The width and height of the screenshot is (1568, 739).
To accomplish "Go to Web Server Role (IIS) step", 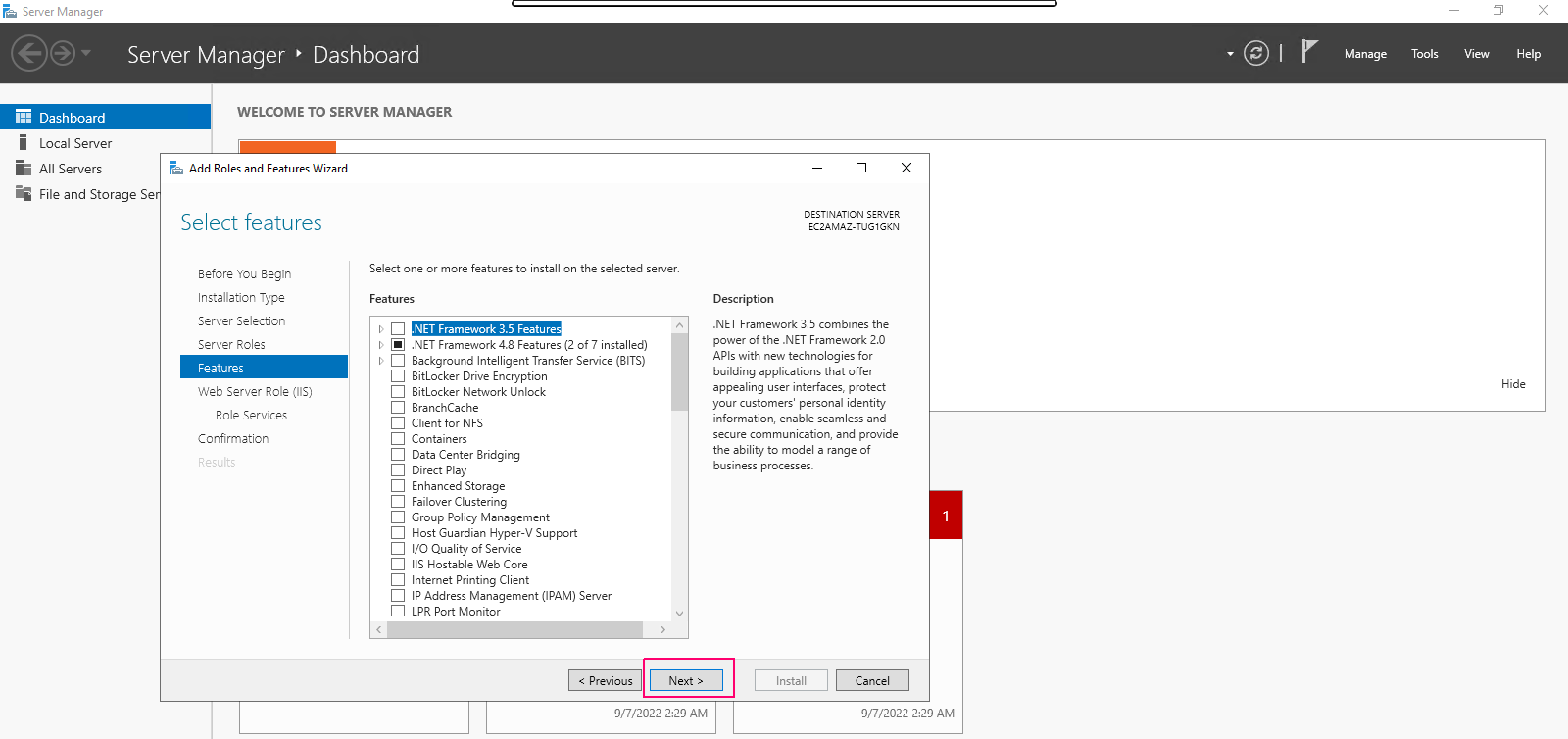I will pyautogui.click(x=255, y=391).
